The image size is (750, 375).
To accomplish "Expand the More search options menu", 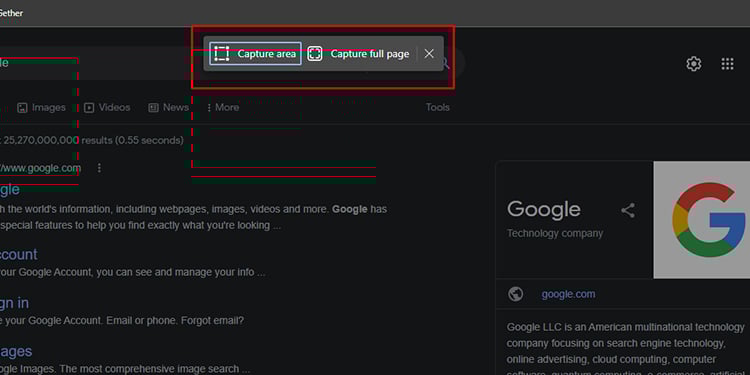I will pos(222,108).
